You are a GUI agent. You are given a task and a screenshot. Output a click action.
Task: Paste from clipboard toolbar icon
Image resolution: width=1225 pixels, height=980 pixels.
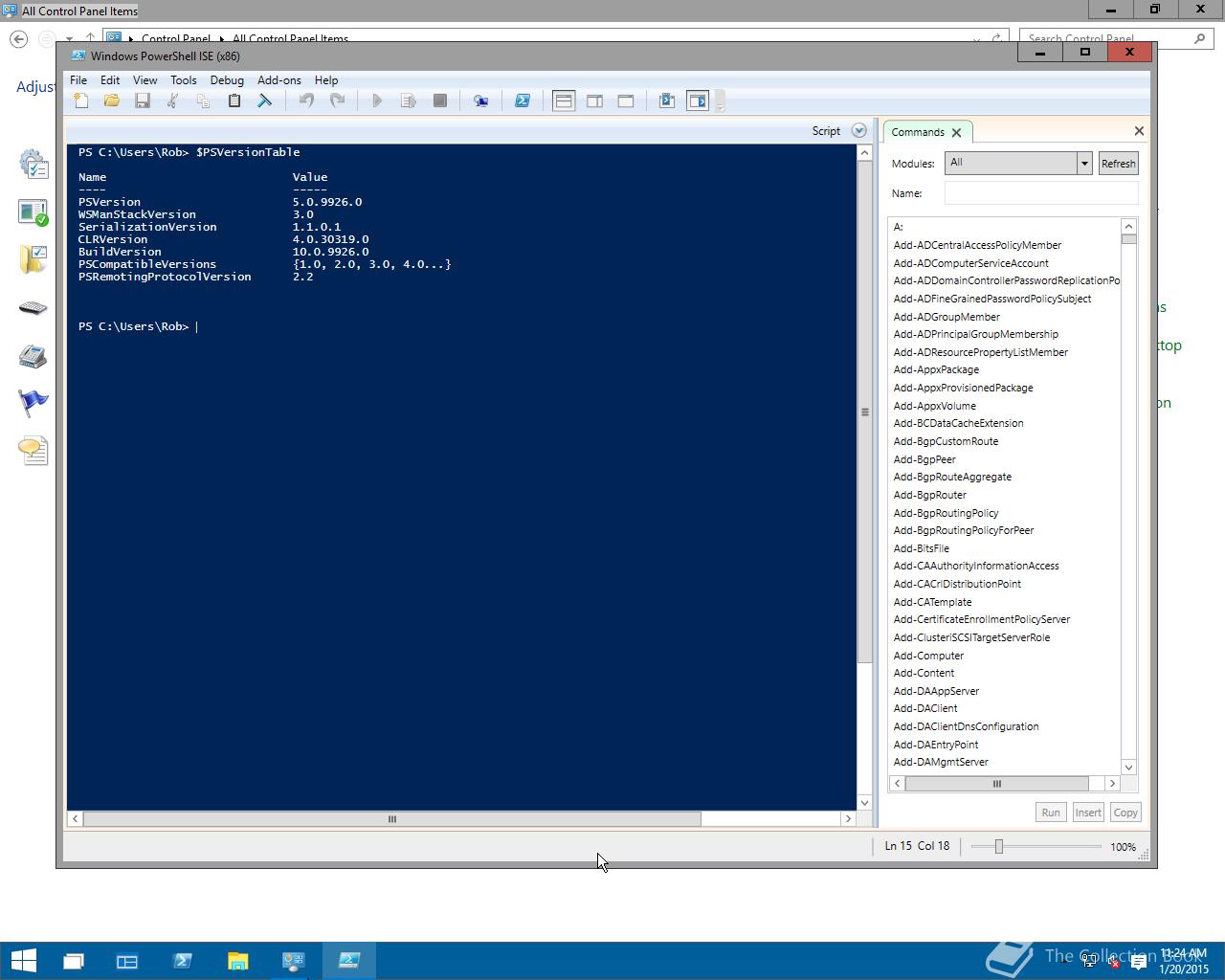[234, 100]
